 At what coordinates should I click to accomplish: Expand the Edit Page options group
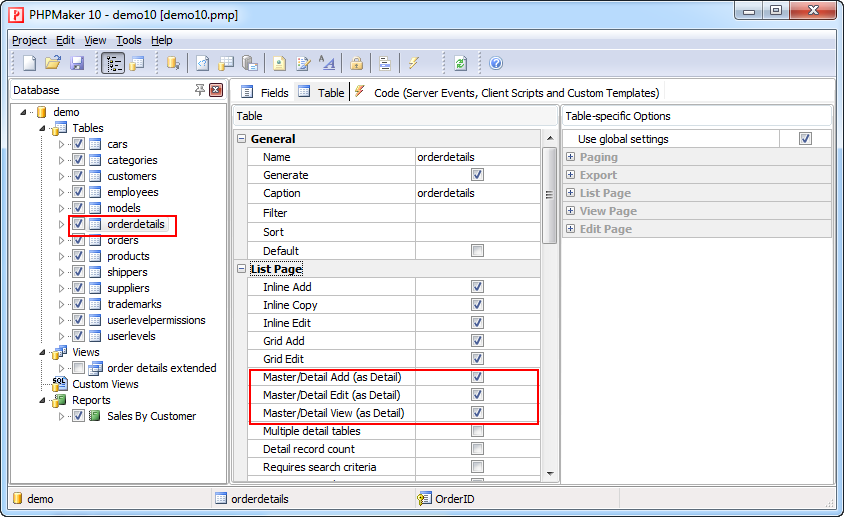pyautogui.click(x=571, y=228)
